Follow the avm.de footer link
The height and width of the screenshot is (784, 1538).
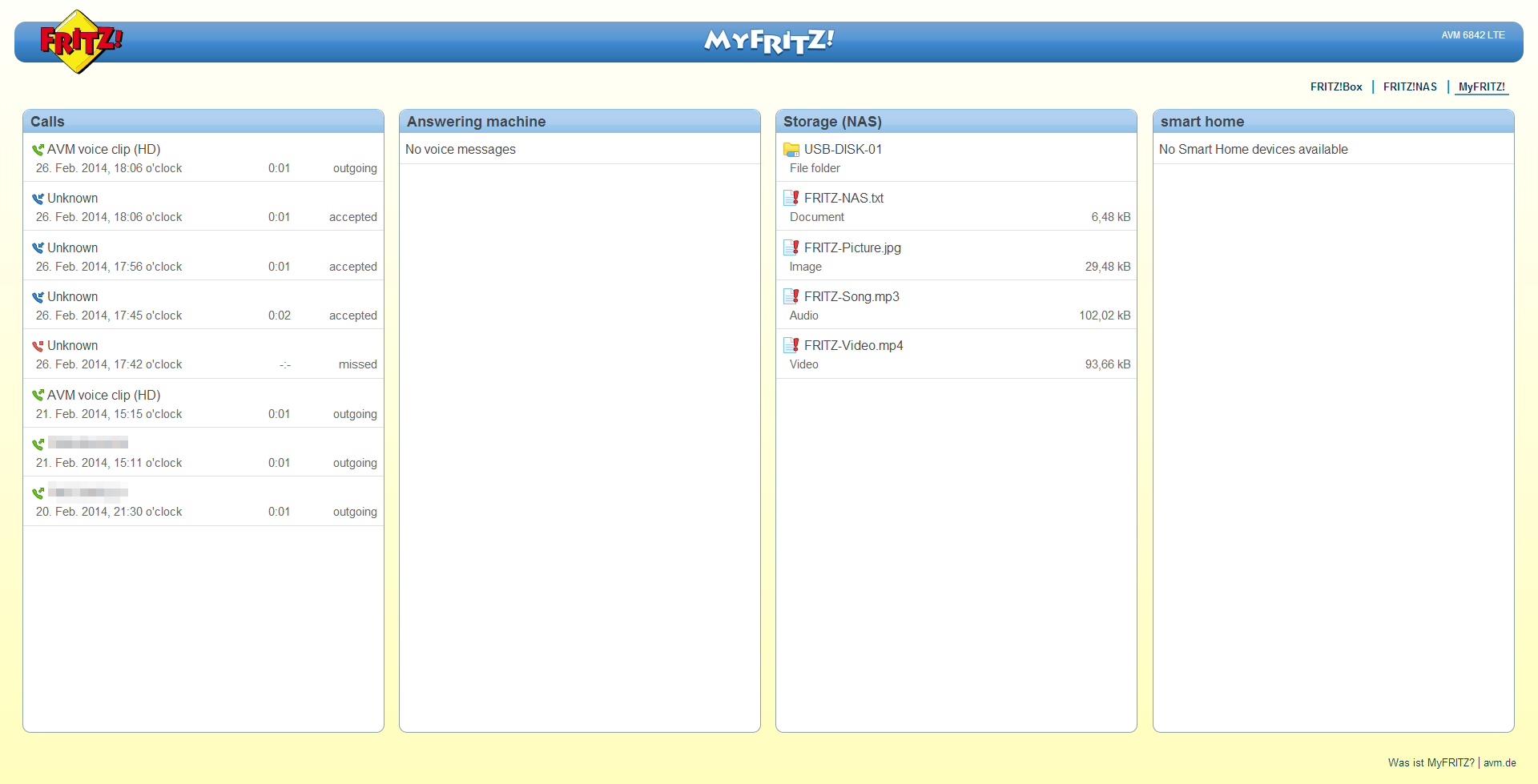(1500, 762)
